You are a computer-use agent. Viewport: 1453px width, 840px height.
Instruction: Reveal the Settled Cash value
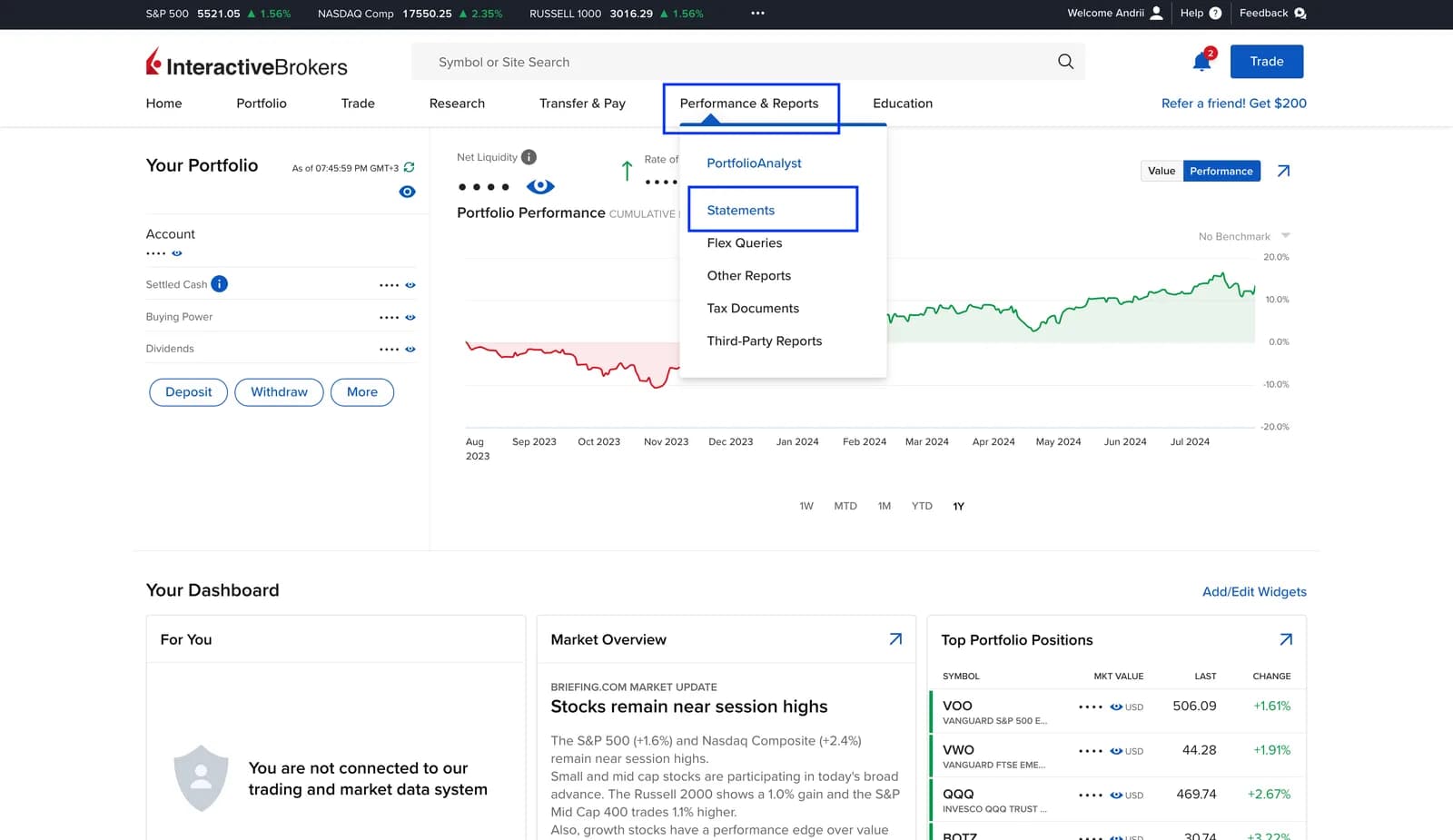(410, 285)
